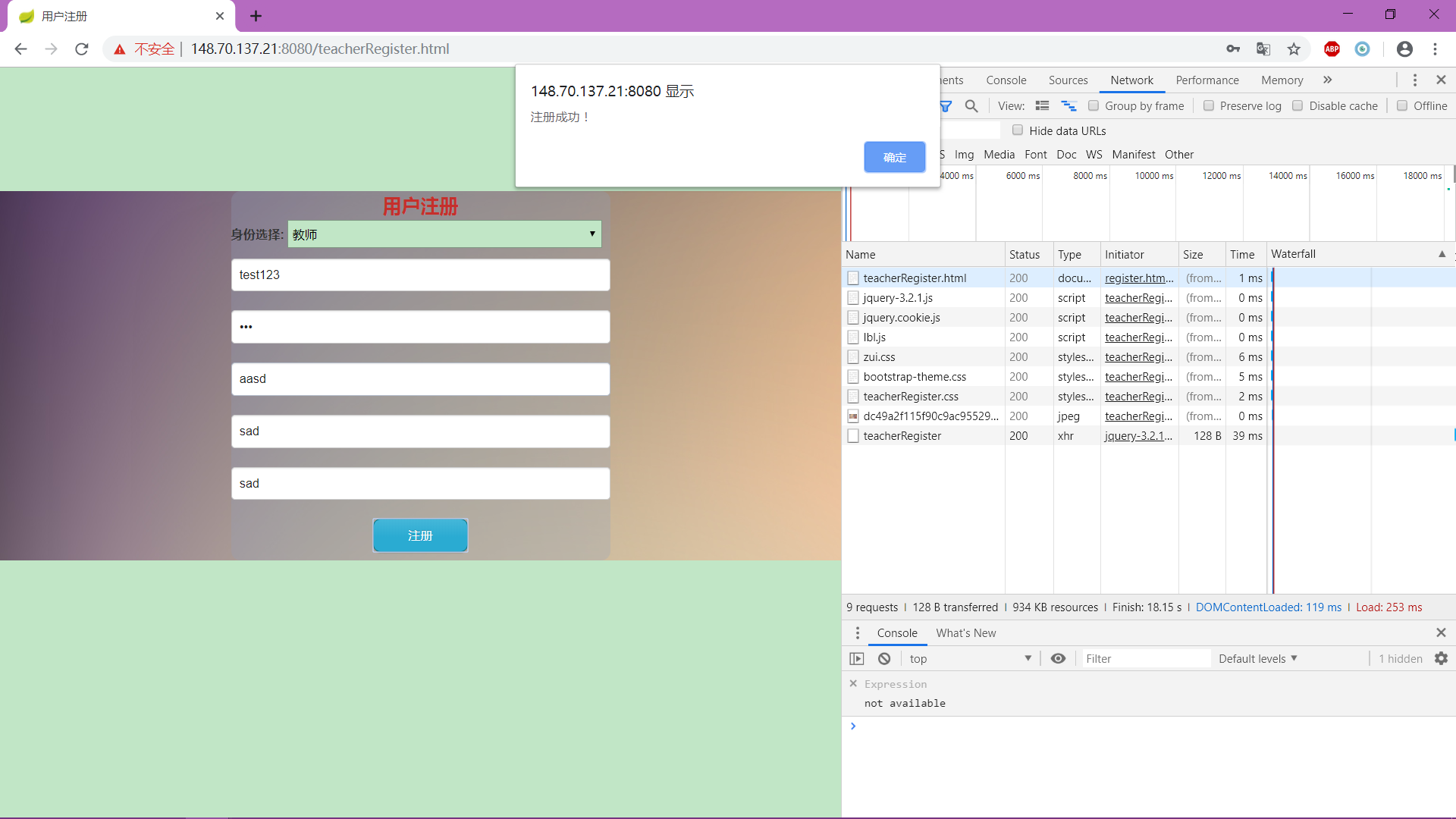Click the AdBlock Plus extension icon
Viewport: 1456px width, 819px height.
point(1332,49)
